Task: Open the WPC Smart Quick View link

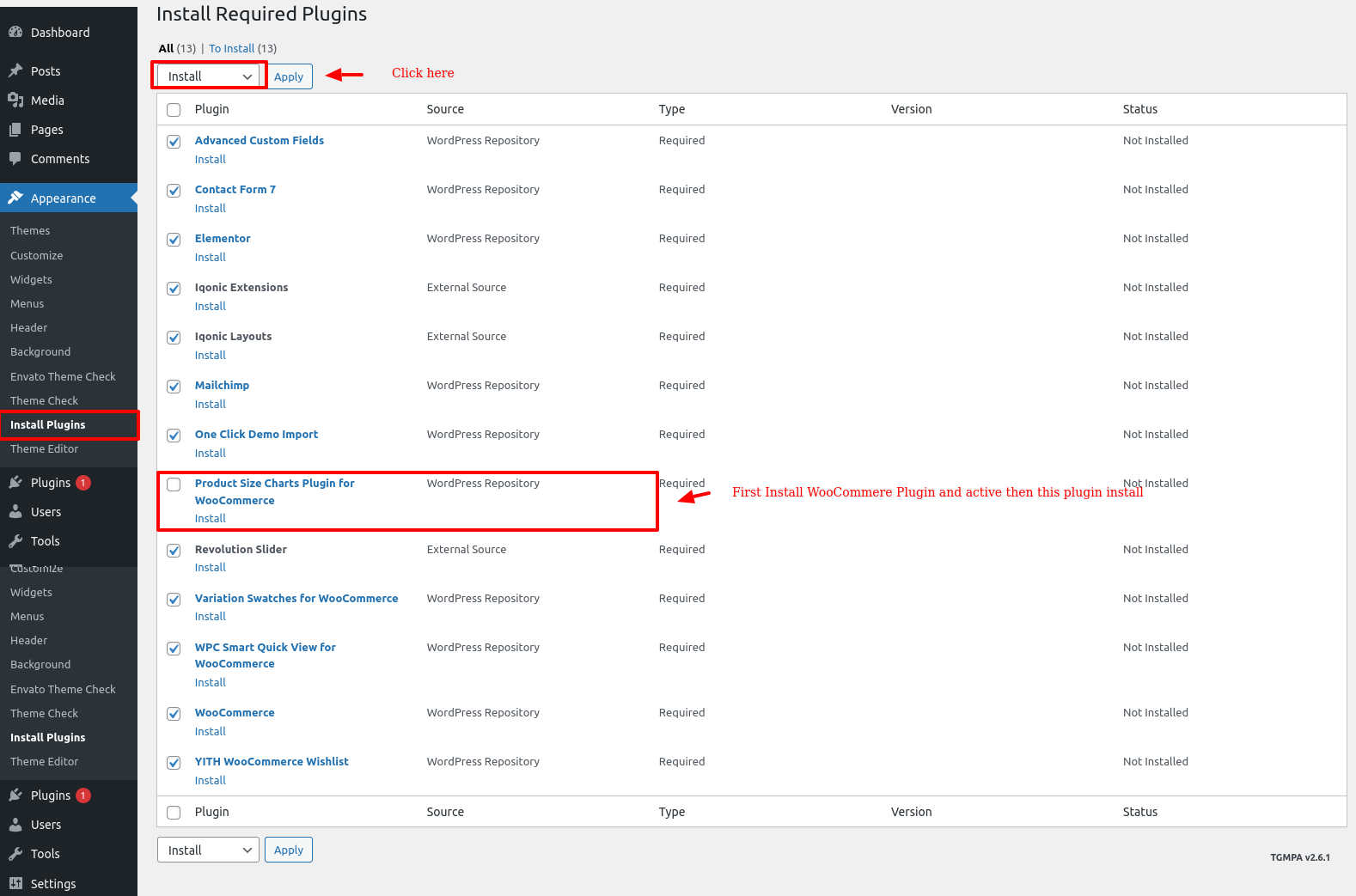Action: 266,655
